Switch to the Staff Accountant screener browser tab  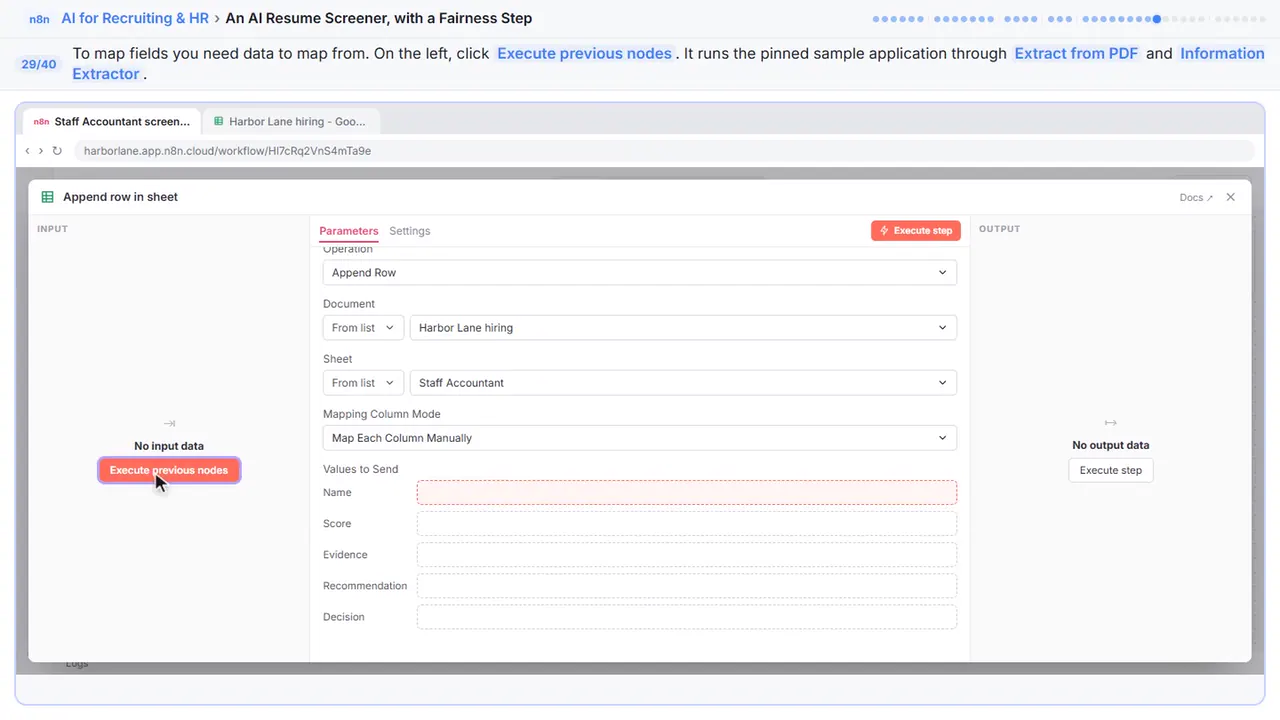click(x=111, y=121)
